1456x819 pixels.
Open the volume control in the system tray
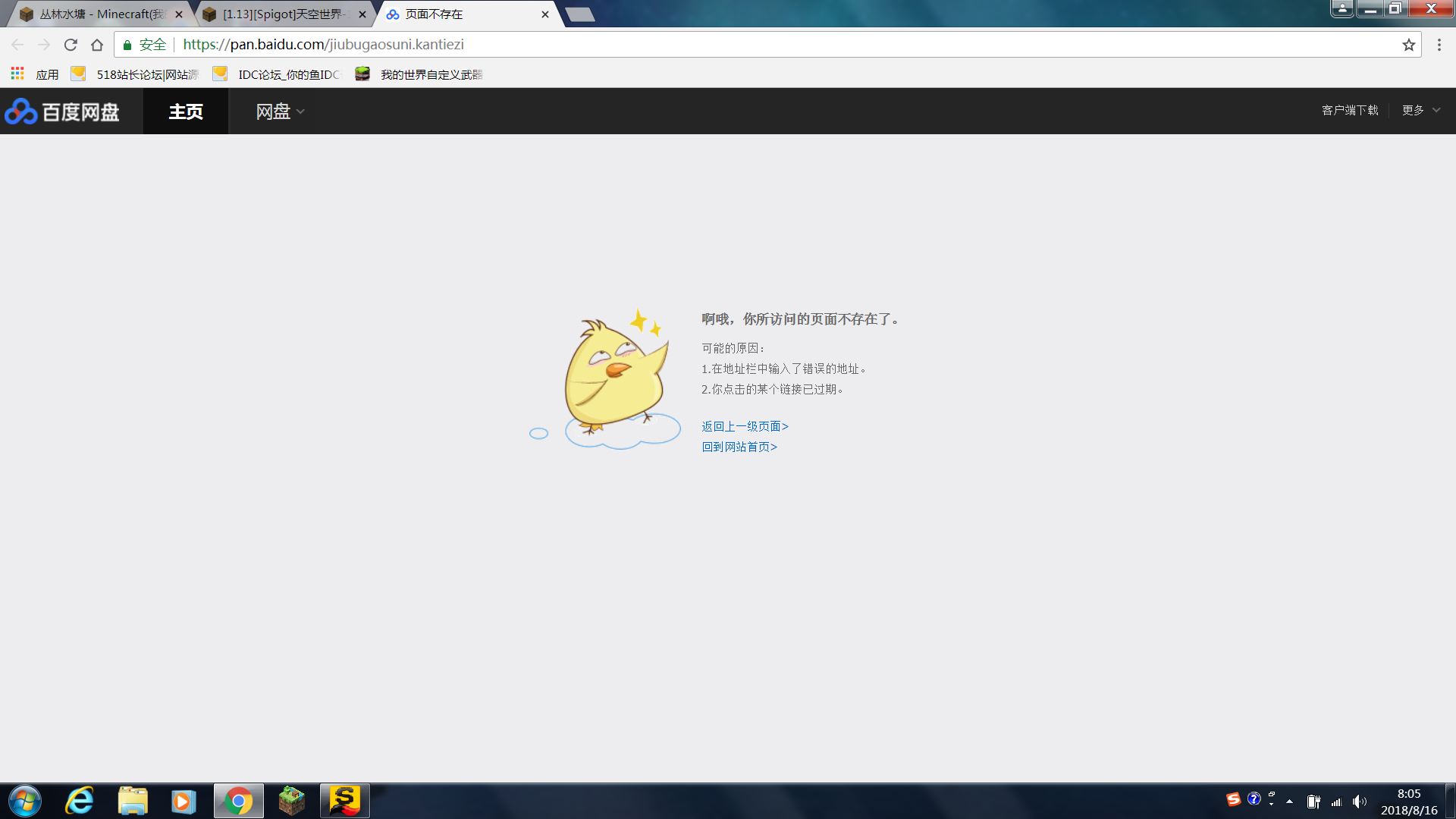coord(1359,802)
